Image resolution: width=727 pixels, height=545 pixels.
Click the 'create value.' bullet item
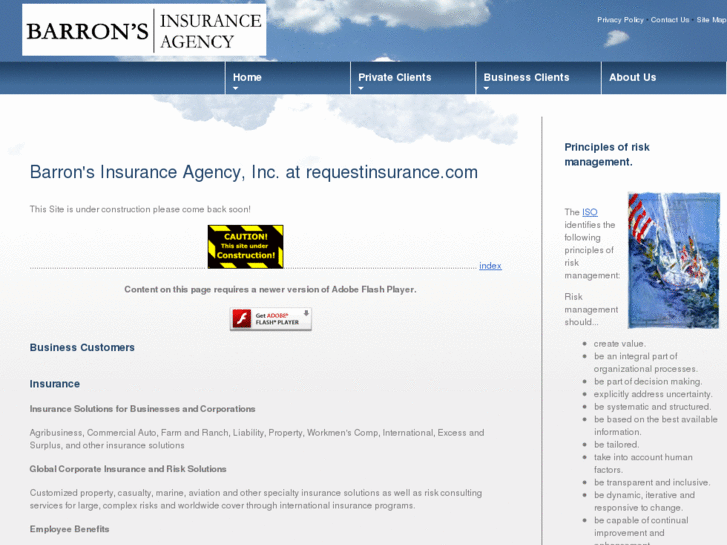619,344
